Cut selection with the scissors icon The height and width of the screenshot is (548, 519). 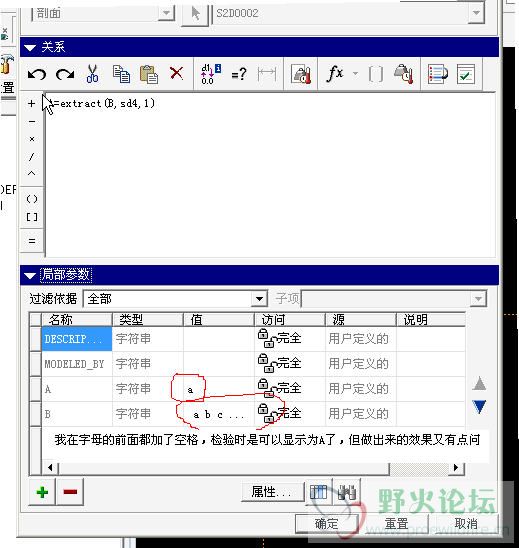tap(92, 74)
